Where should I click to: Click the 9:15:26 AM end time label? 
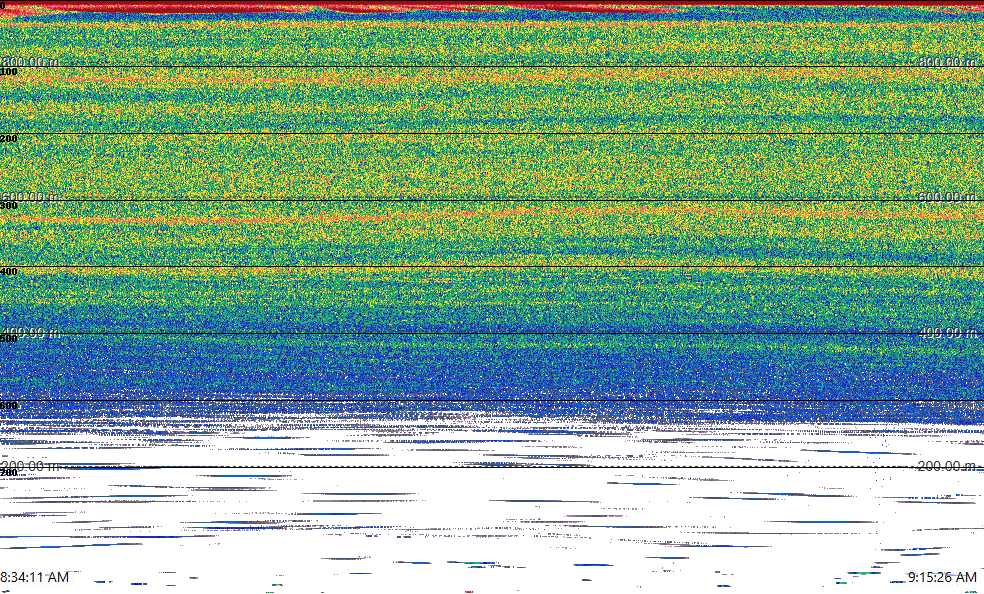tap(942, 577)
